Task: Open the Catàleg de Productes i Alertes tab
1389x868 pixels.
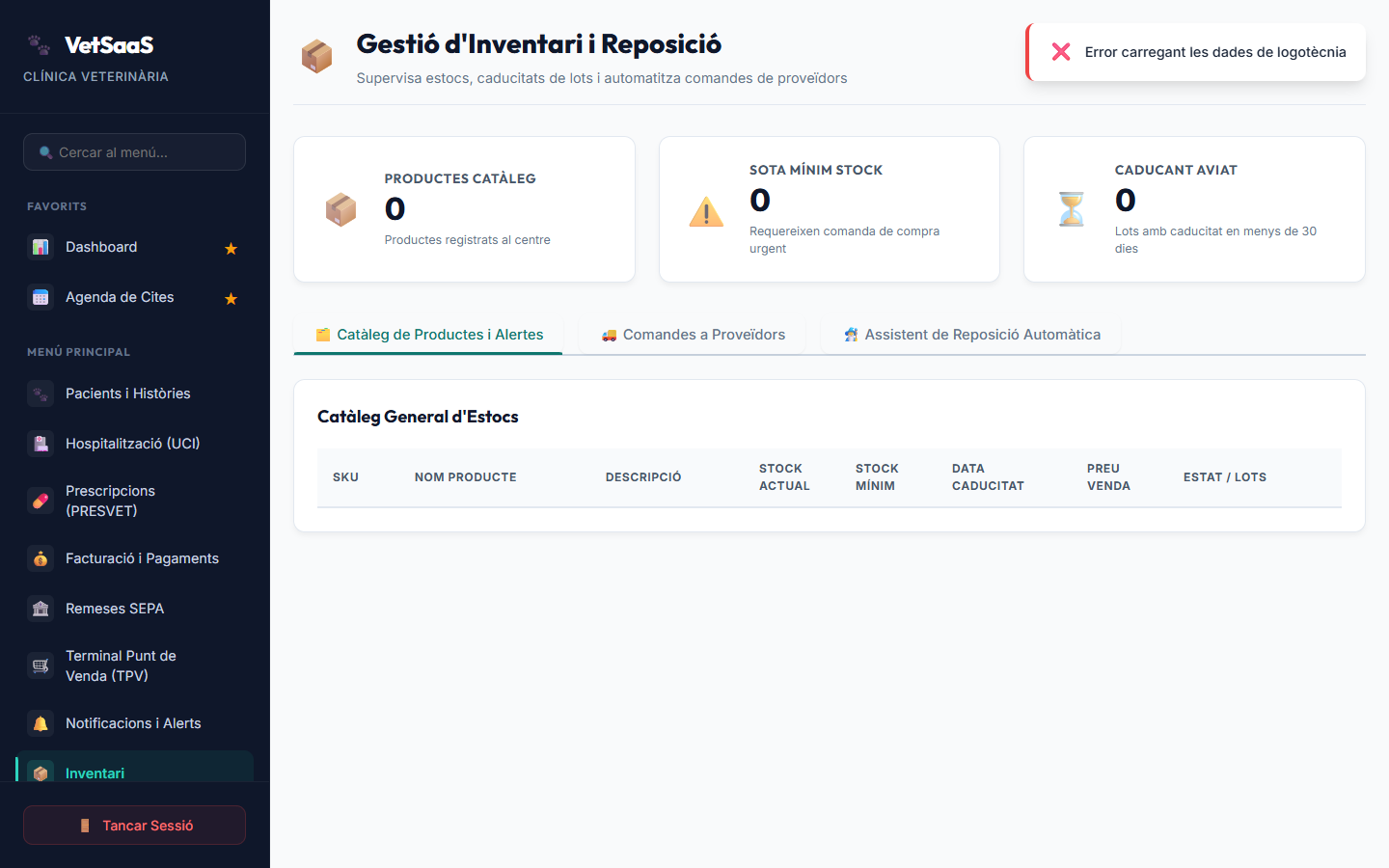Action: (x=428, y=335)
